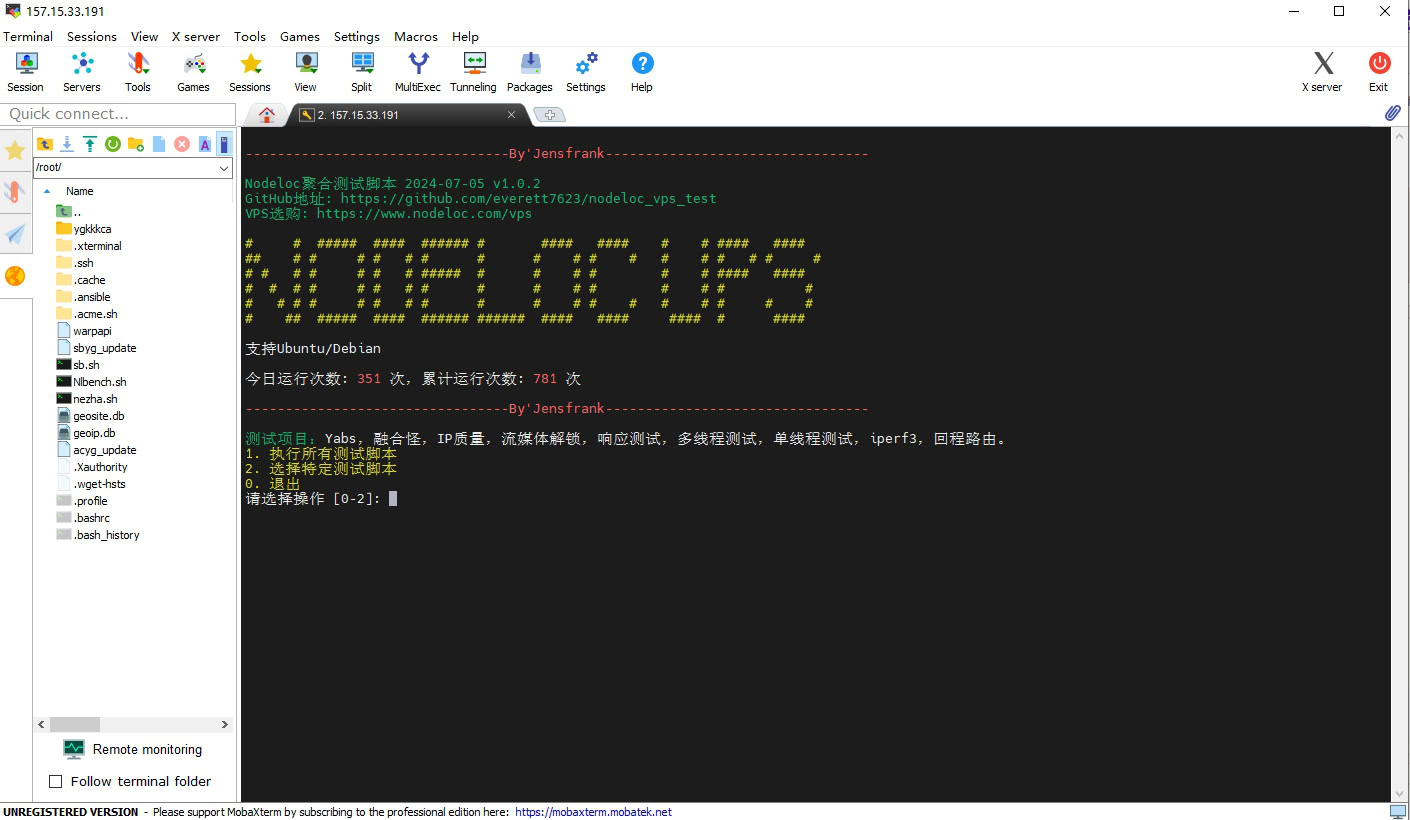This screenshot has height=820, width=1410.
Task: Select the nezha.sh file
Action: 87,399
